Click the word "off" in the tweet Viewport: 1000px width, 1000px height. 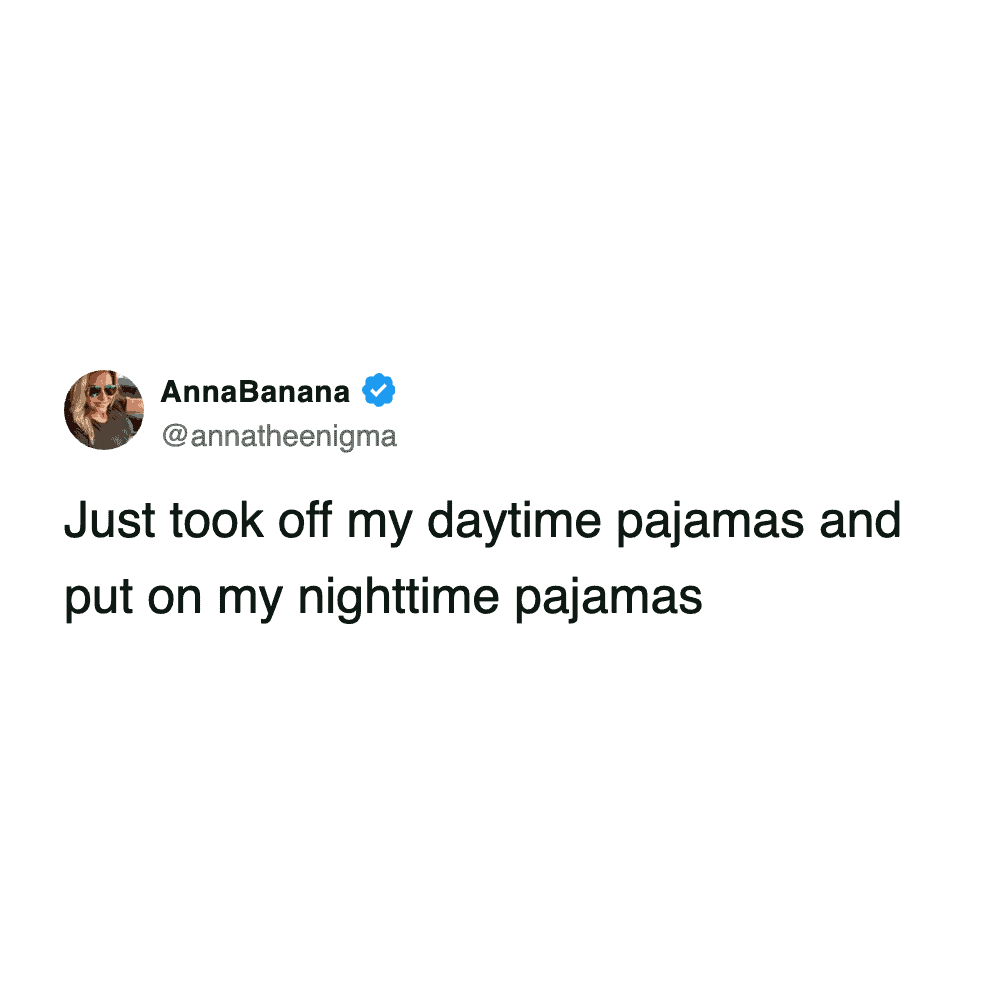coord(305,520)
